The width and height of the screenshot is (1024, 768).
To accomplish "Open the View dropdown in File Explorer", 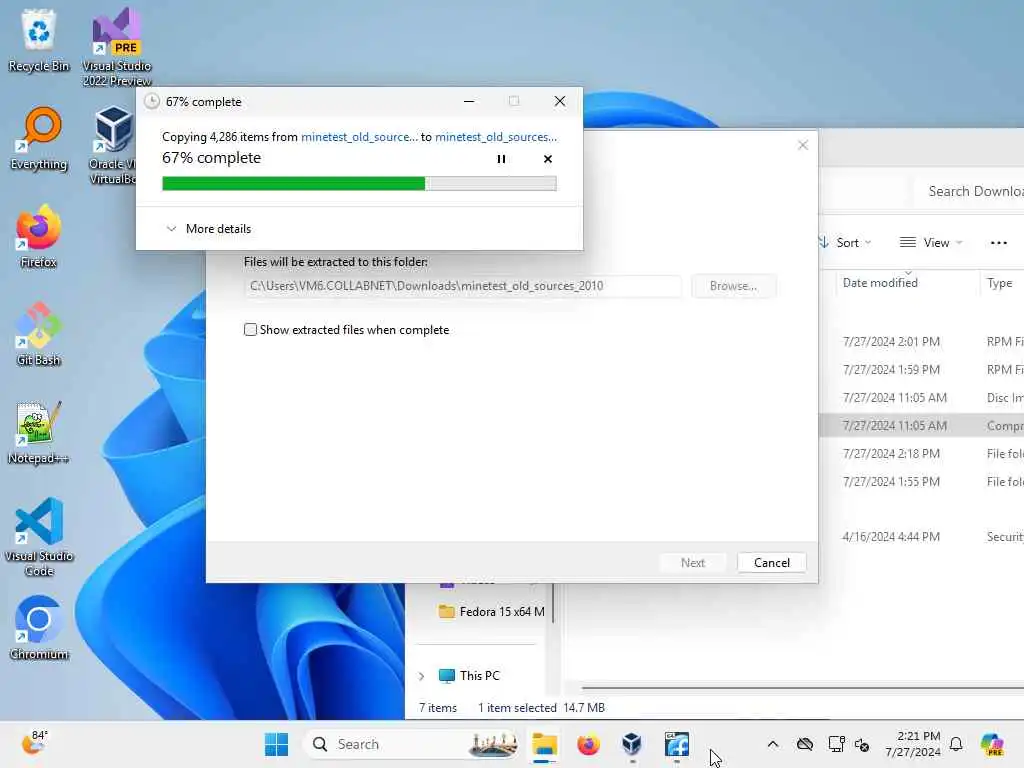I will click(x=931, y=242).
